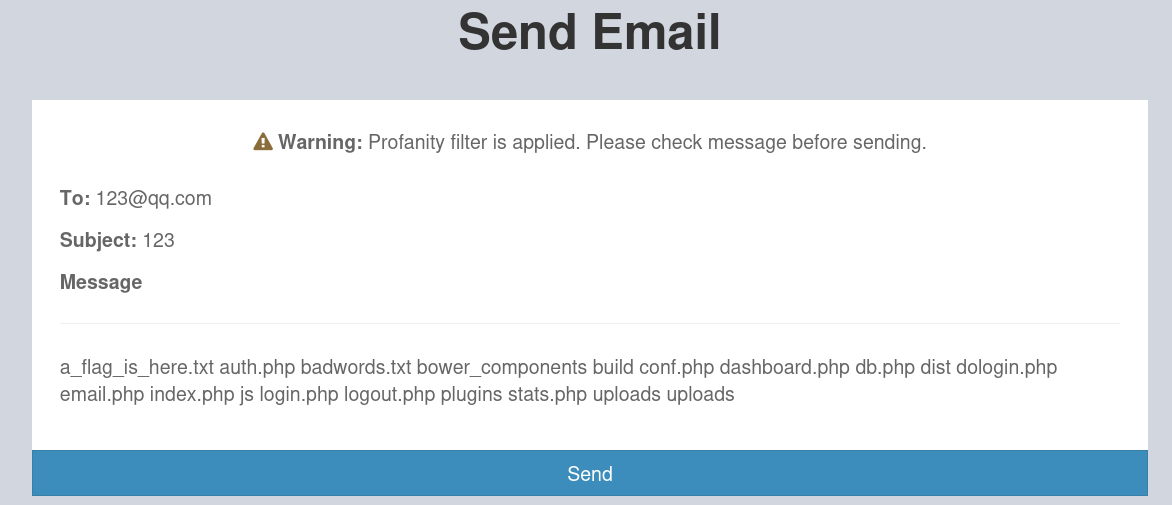Click bower_components in the message body
The height and width of the screenshot is (505, 1172).
[502, 368]
